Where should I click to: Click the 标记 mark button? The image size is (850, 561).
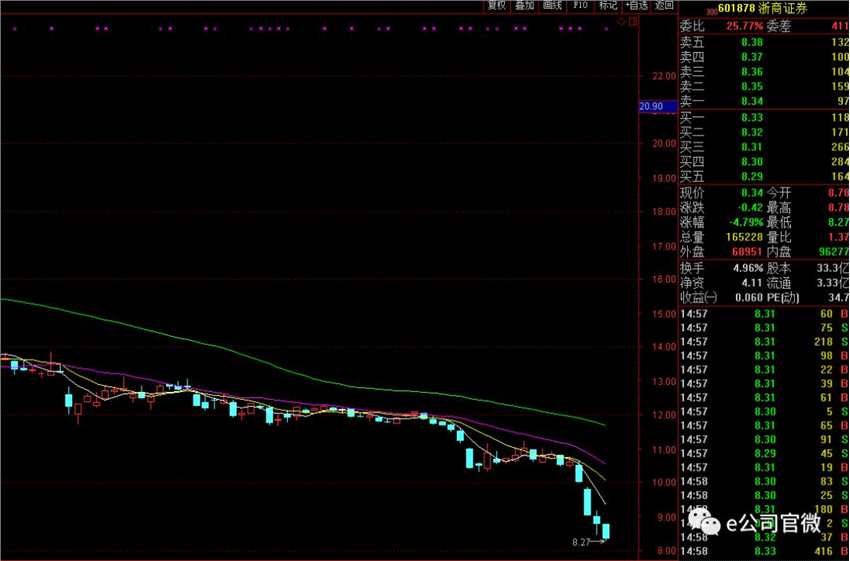click(x=608, y=5)
